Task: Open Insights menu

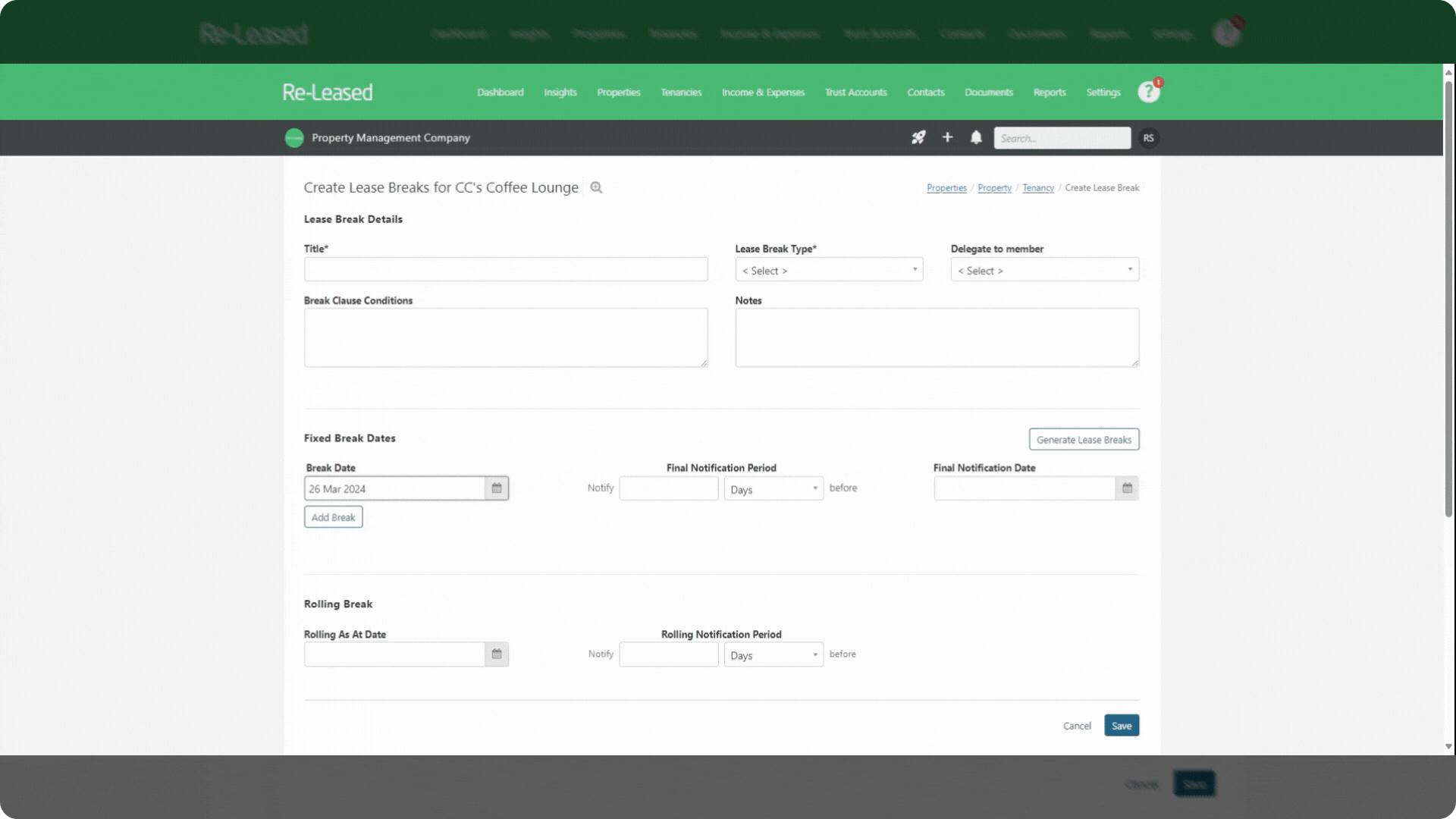Action: click(560, 93)
